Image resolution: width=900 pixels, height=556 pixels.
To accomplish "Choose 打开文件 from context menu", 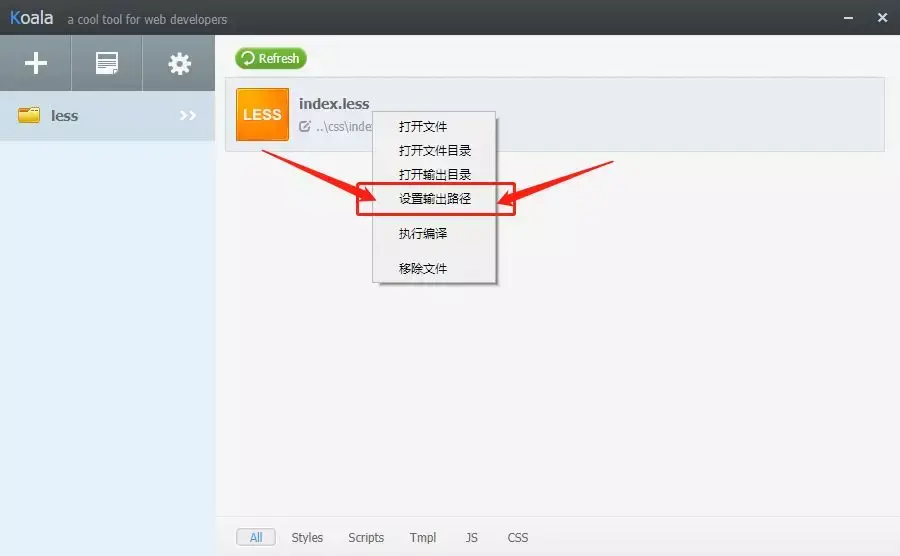I will (423, 127).
